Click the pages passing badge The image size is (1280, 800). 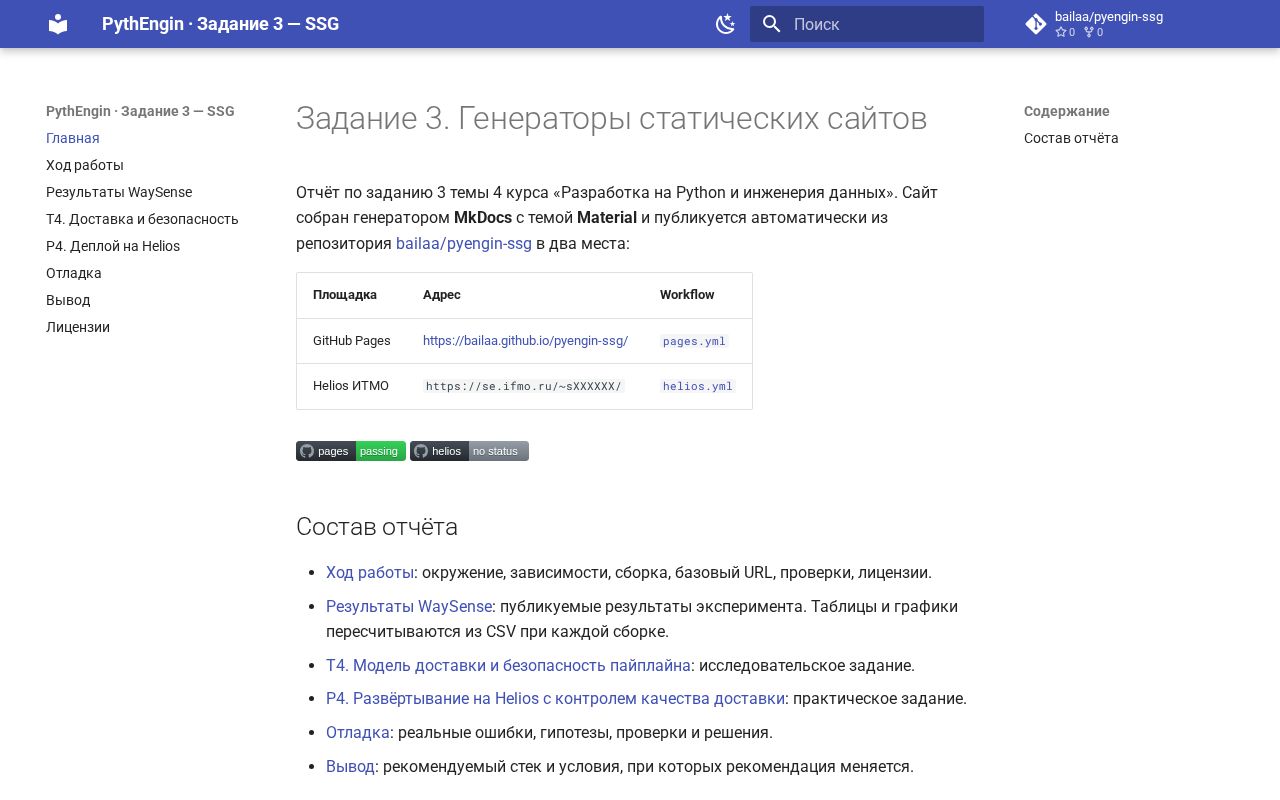[351, 451]
